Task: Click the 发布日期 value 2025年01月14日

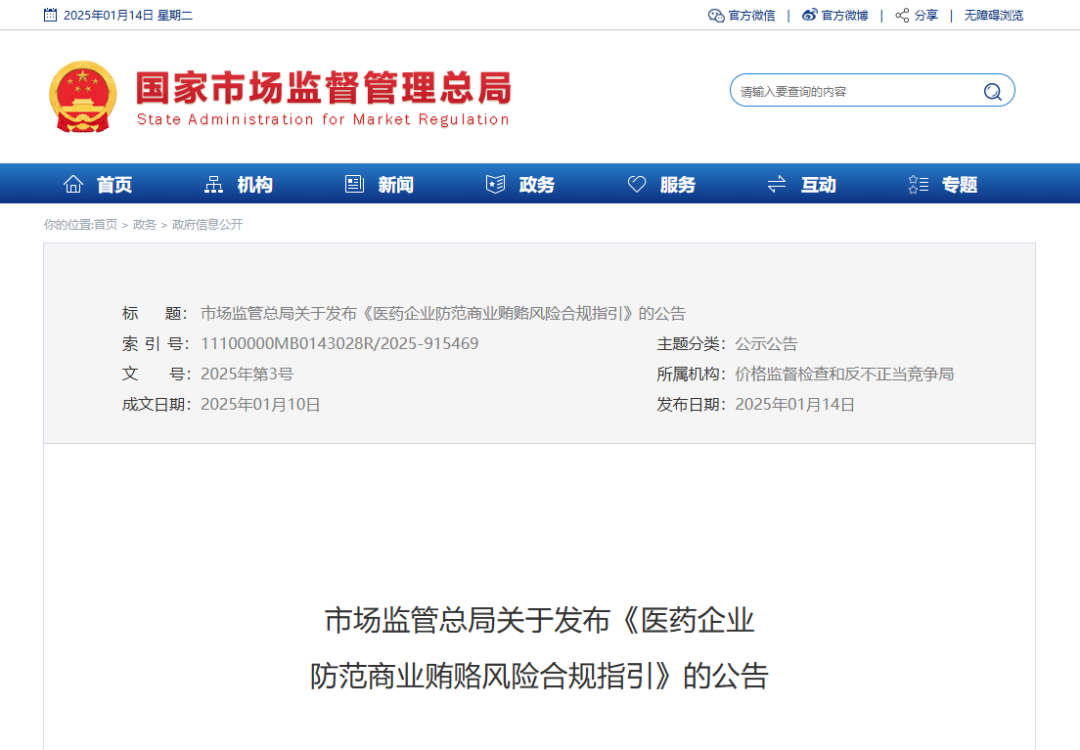Action: (794, 404)
